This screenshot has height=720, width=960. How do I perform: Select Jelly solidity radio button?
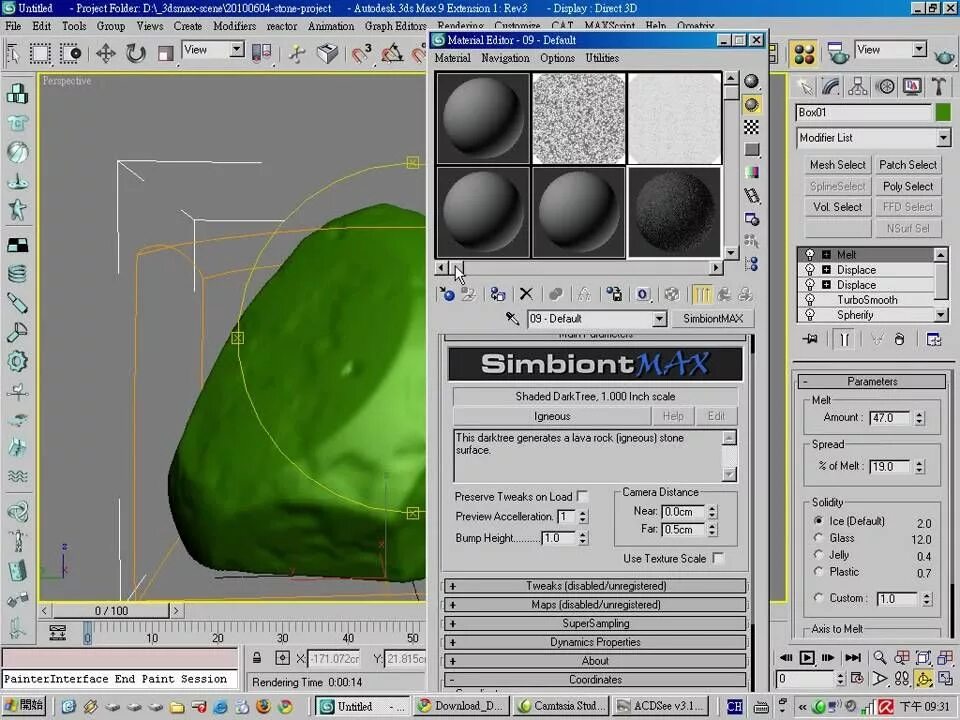(x=819, y=554)
